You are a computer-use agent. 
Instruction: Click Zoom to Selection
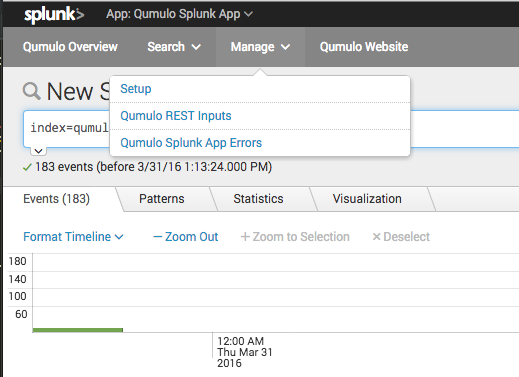295,237
